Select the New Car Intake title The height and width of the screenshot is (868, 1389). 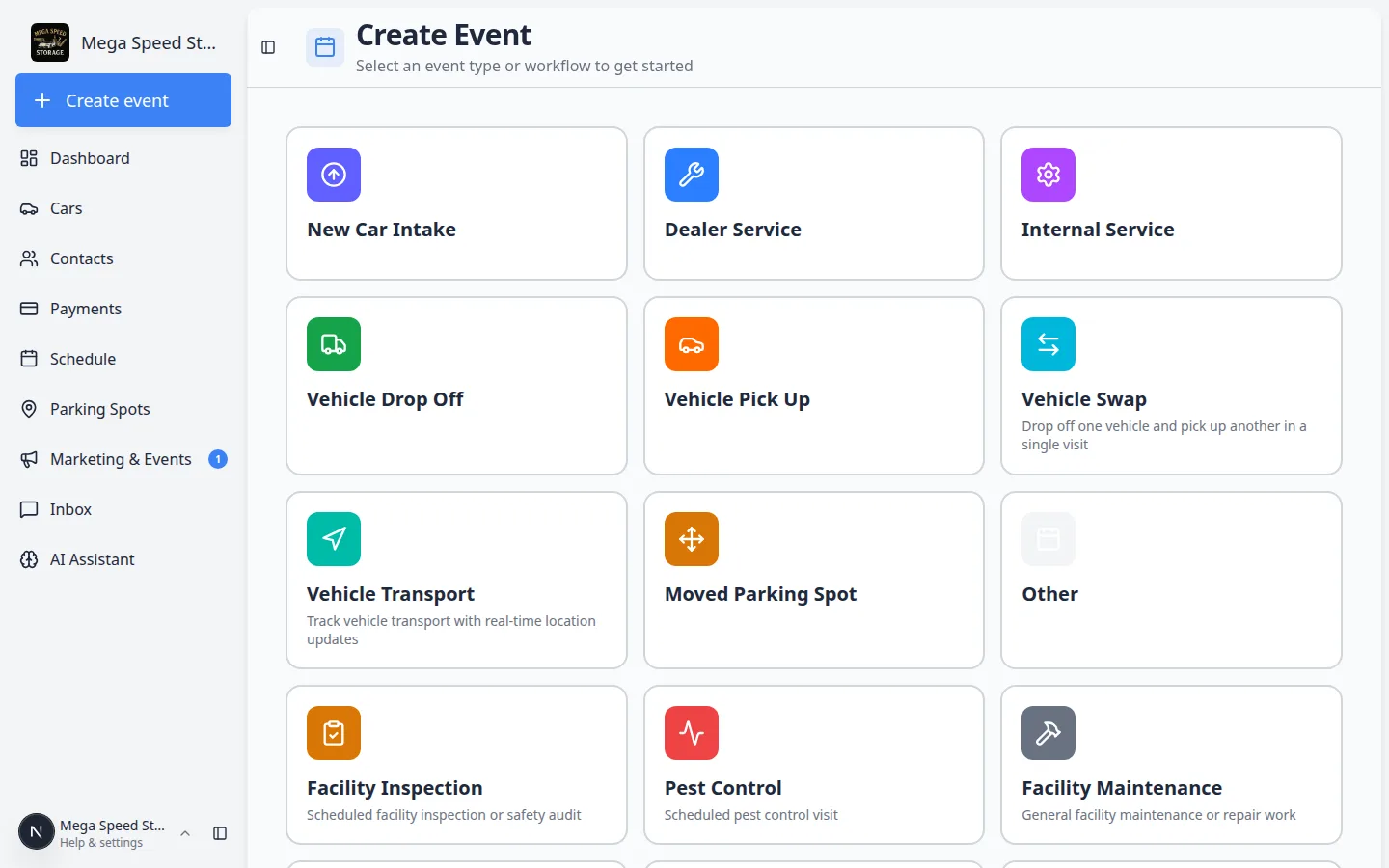[381, 230]
